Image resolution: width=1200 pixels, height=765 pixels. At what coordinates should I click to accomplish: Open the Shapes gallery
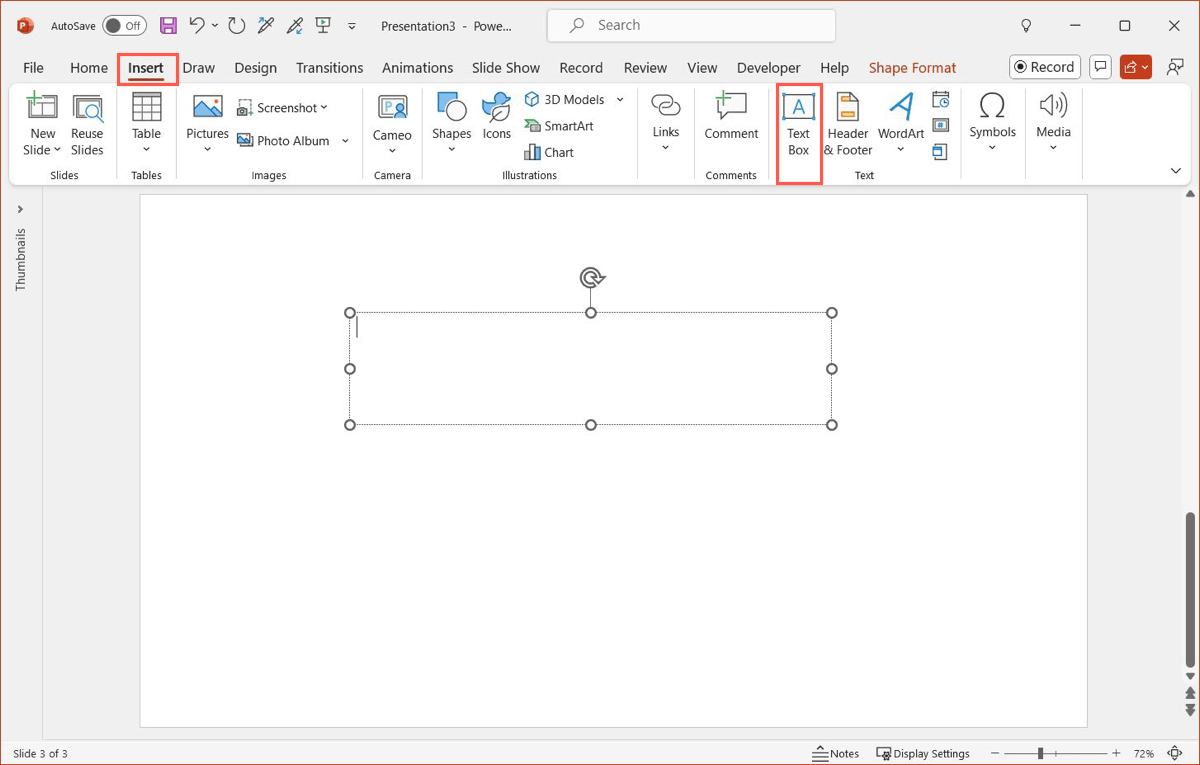pyautogui.click(x=451, y=124)
